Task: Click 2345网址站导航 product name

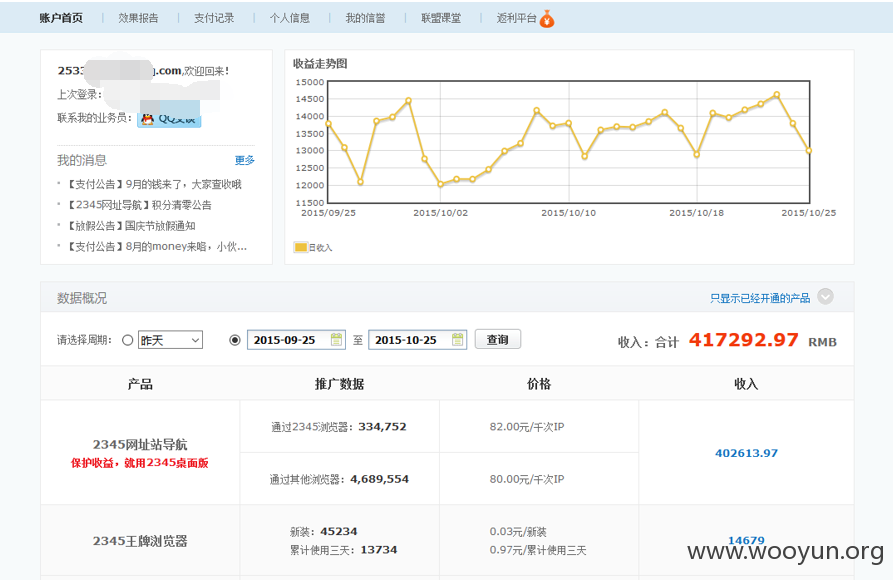Action: point(140,444)
